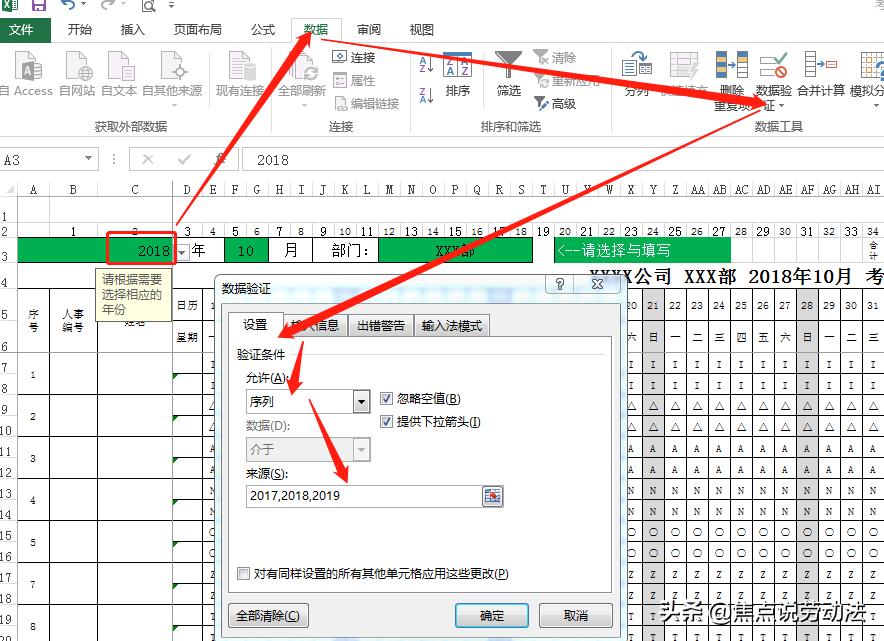This screenshot has height=641, width=884.
Task: Check apply changes to all same cells
Action: (244, 573)
